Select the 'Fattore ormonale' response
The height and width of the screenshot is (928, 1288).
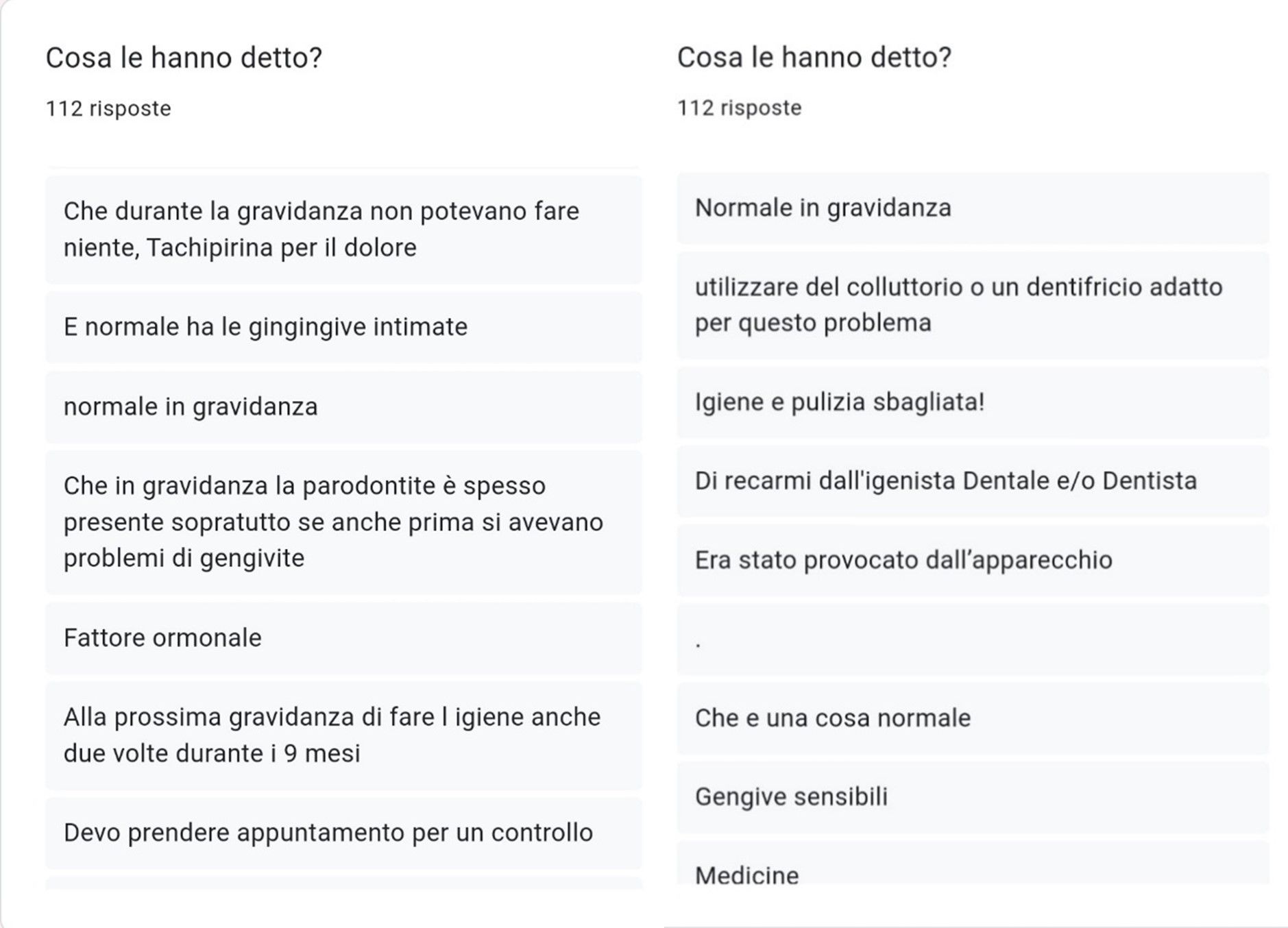(343, 638)
